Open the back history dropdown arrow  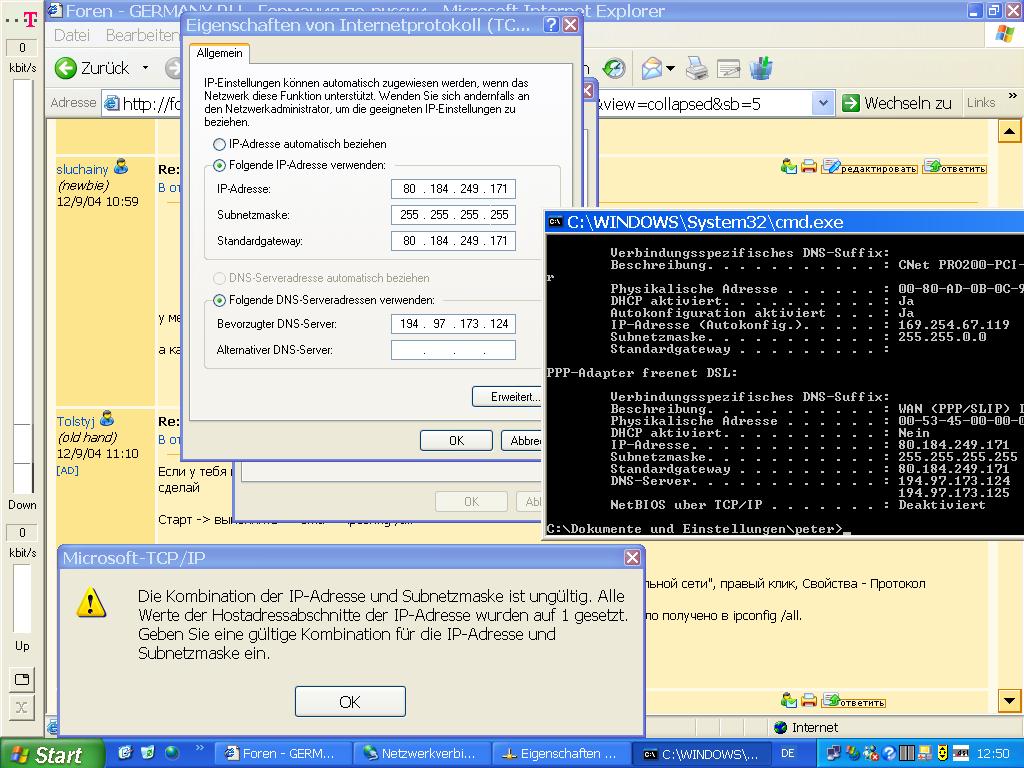145,67
